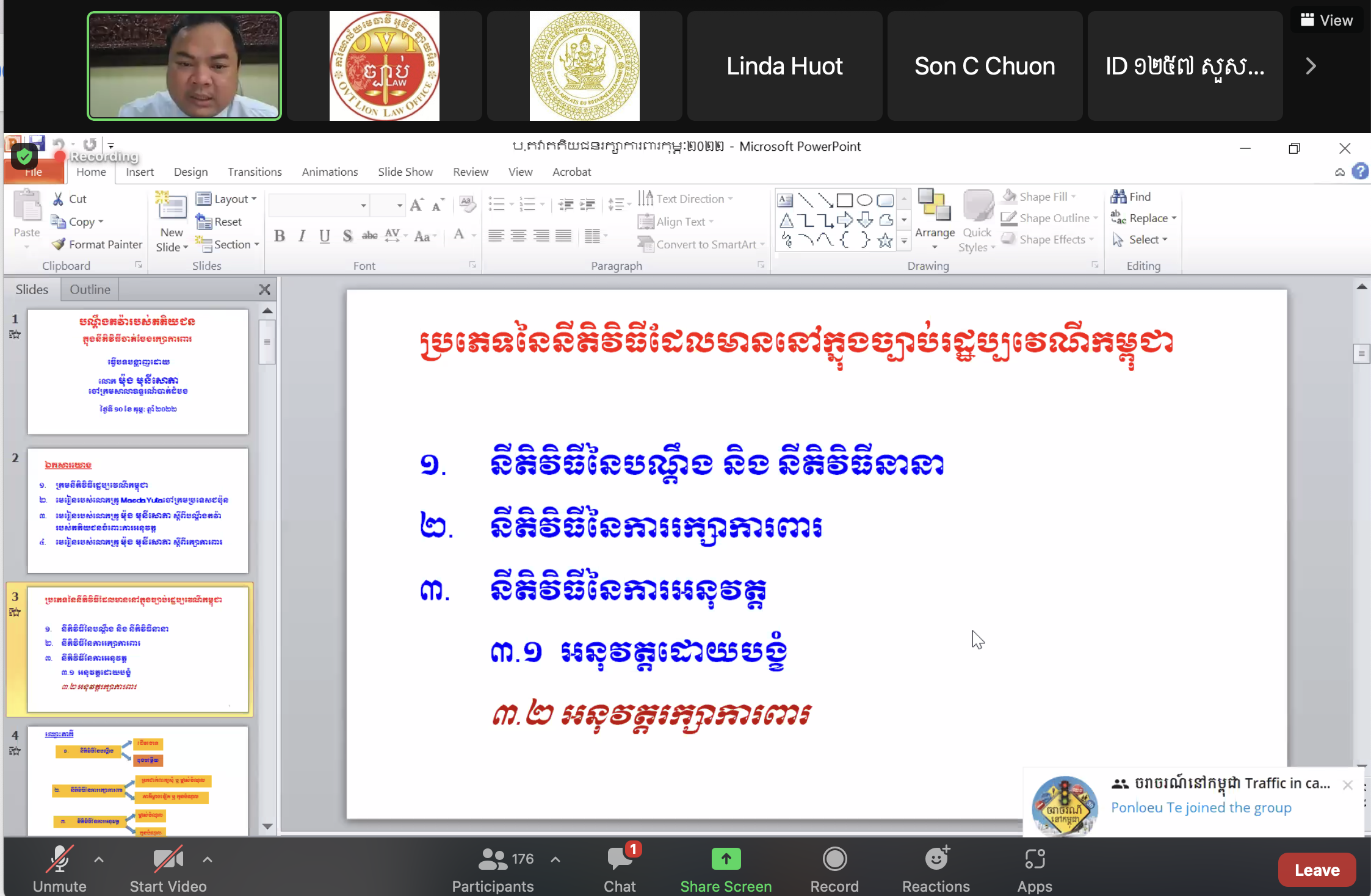Open the Chat panel with notification
This screenshot has height=896, width=1371.
[620, 859]
